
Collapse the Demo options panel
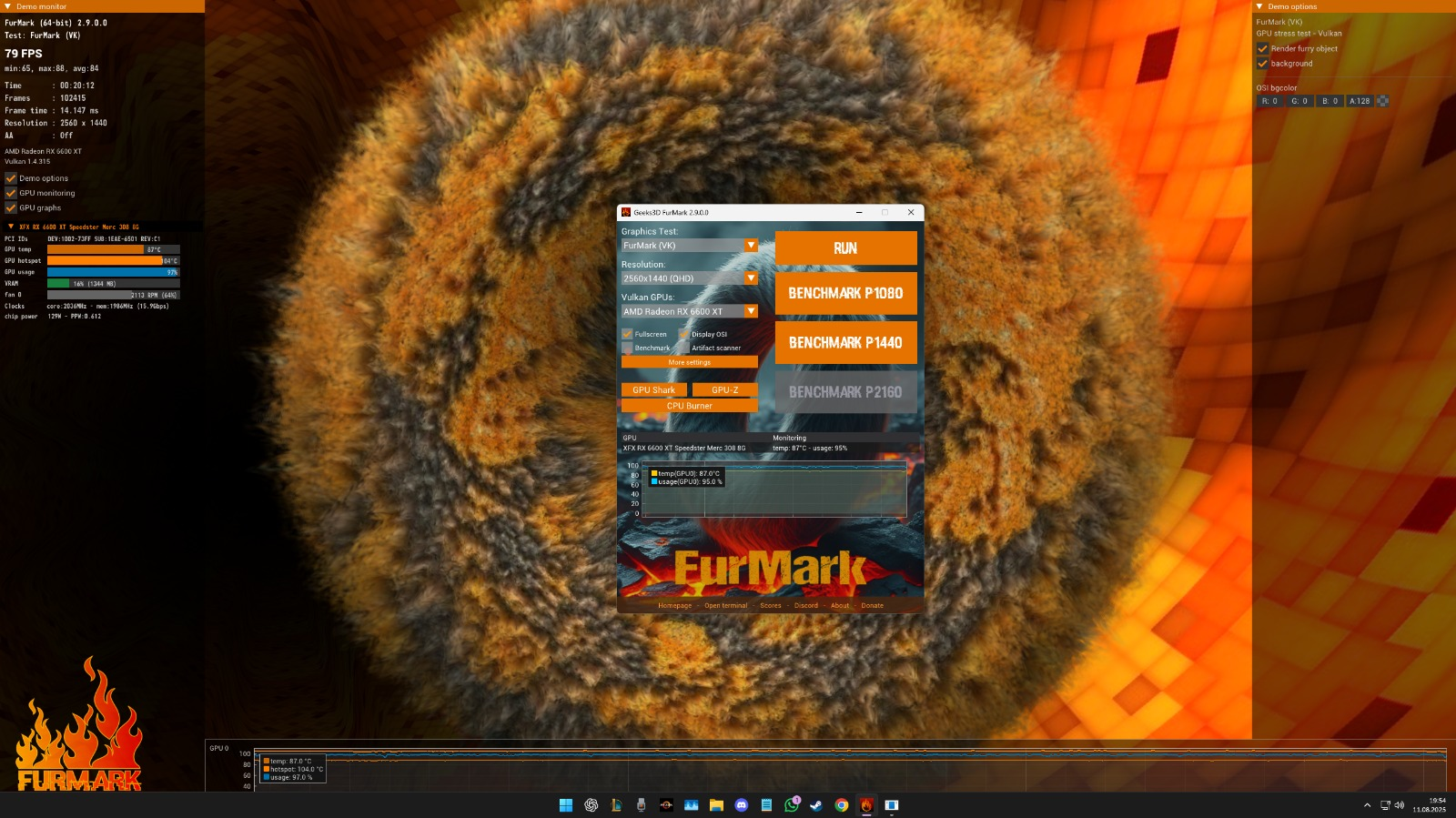click(x=1259, y=6)
